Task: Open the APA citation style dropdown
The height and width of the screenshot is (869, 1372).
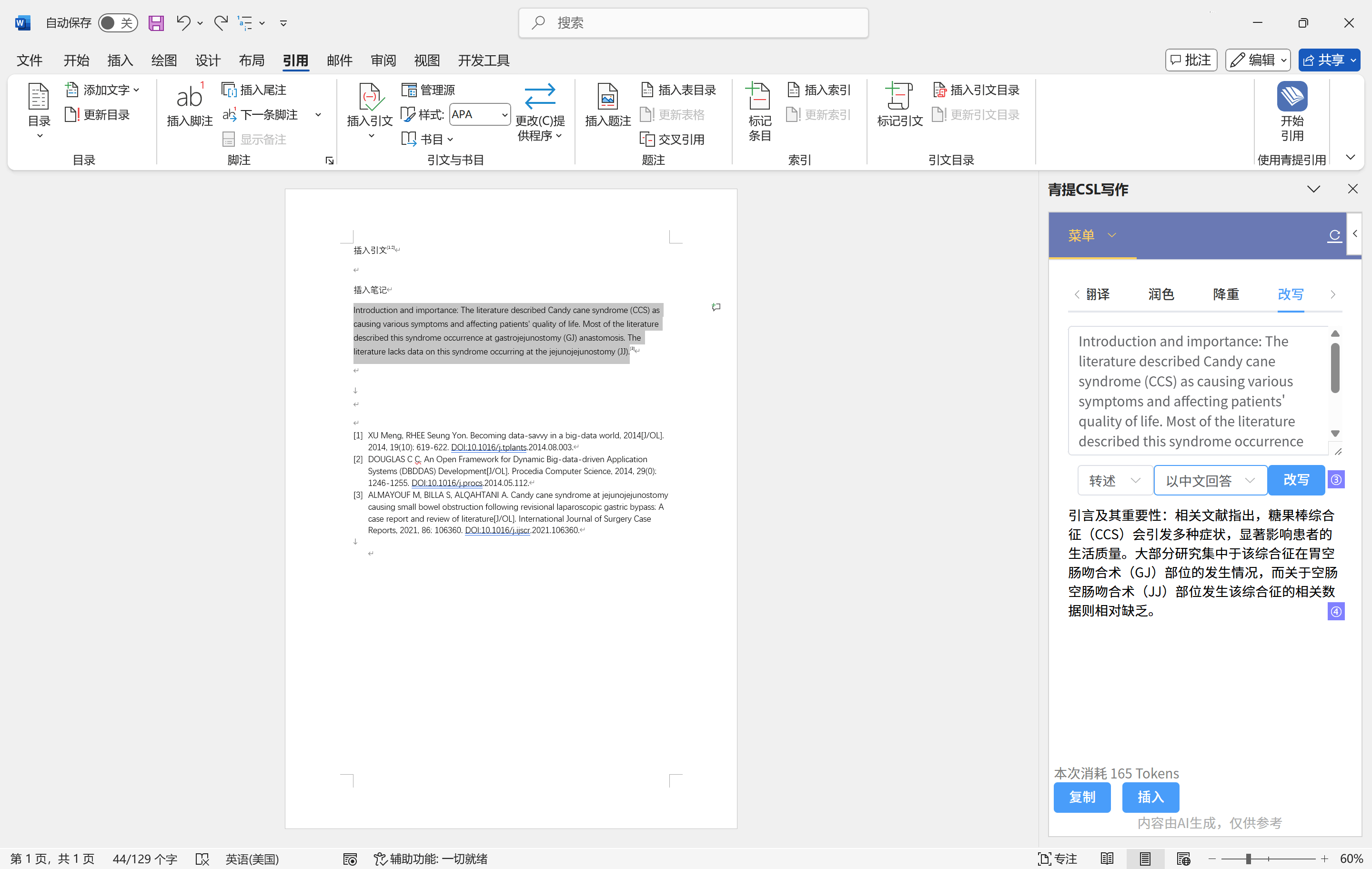Action: (x=480, y=114)
